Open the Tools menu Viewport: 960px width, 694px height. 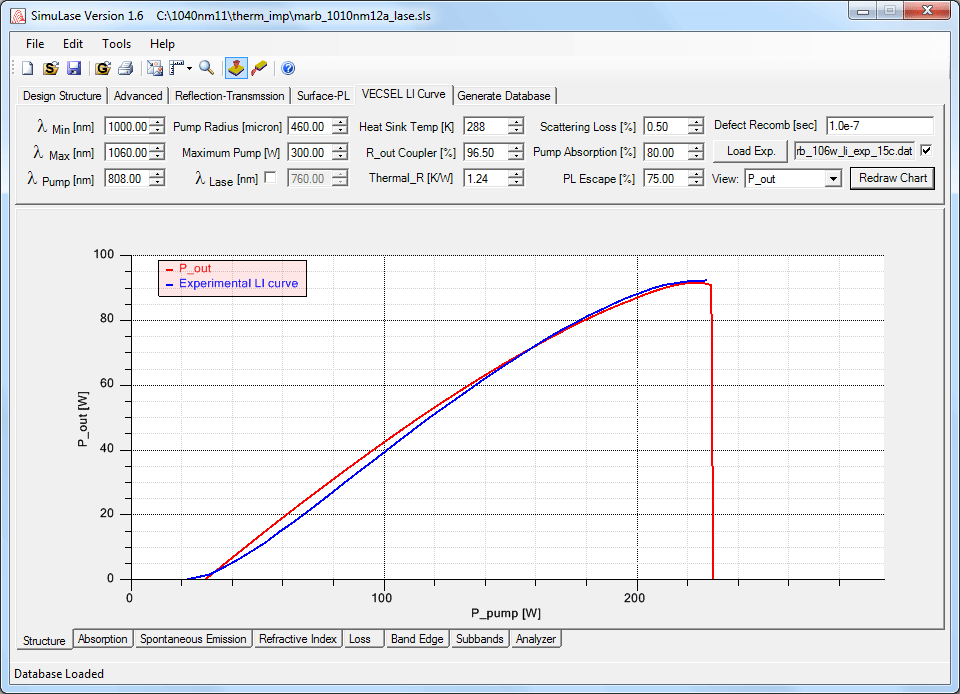116,44
